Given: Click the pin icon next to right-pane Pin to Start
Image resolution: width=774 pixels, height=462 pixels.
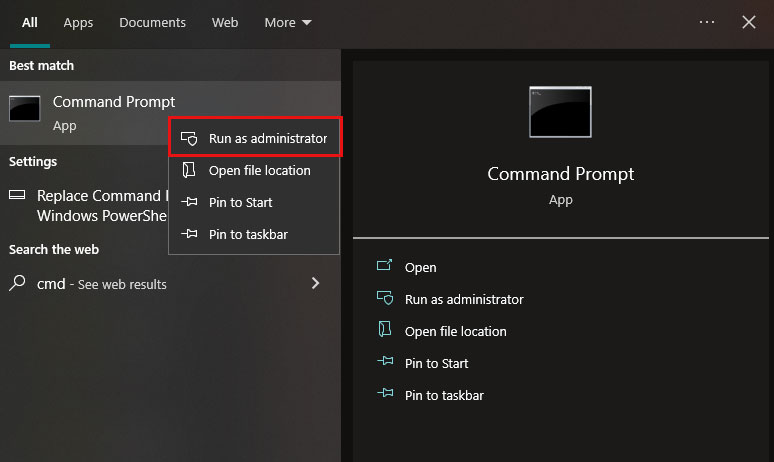Looking at the screenshot, I should [385, 361].
